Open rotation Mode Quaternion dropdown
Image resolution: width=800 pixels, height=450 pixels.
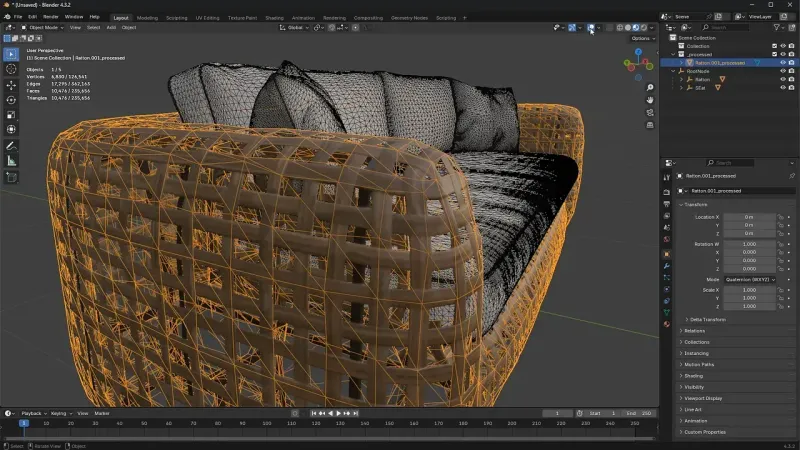pyautogui.click(x=750, y=279)
